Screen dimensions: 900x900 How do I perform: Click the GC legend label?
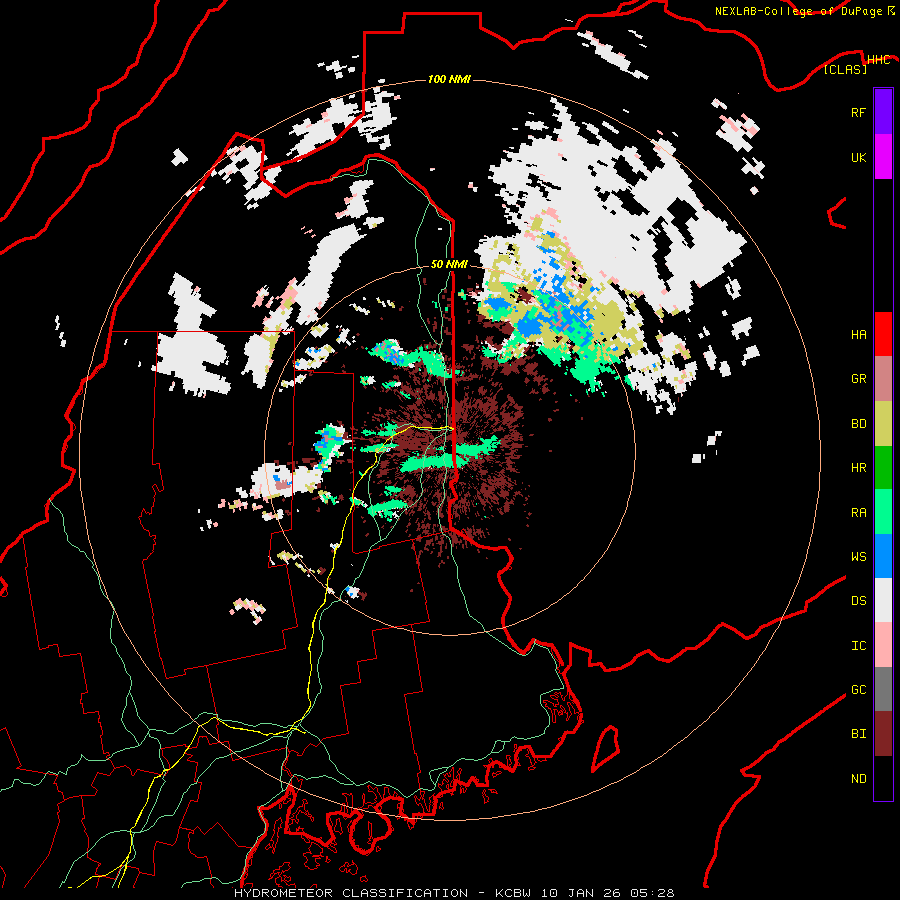858,690
